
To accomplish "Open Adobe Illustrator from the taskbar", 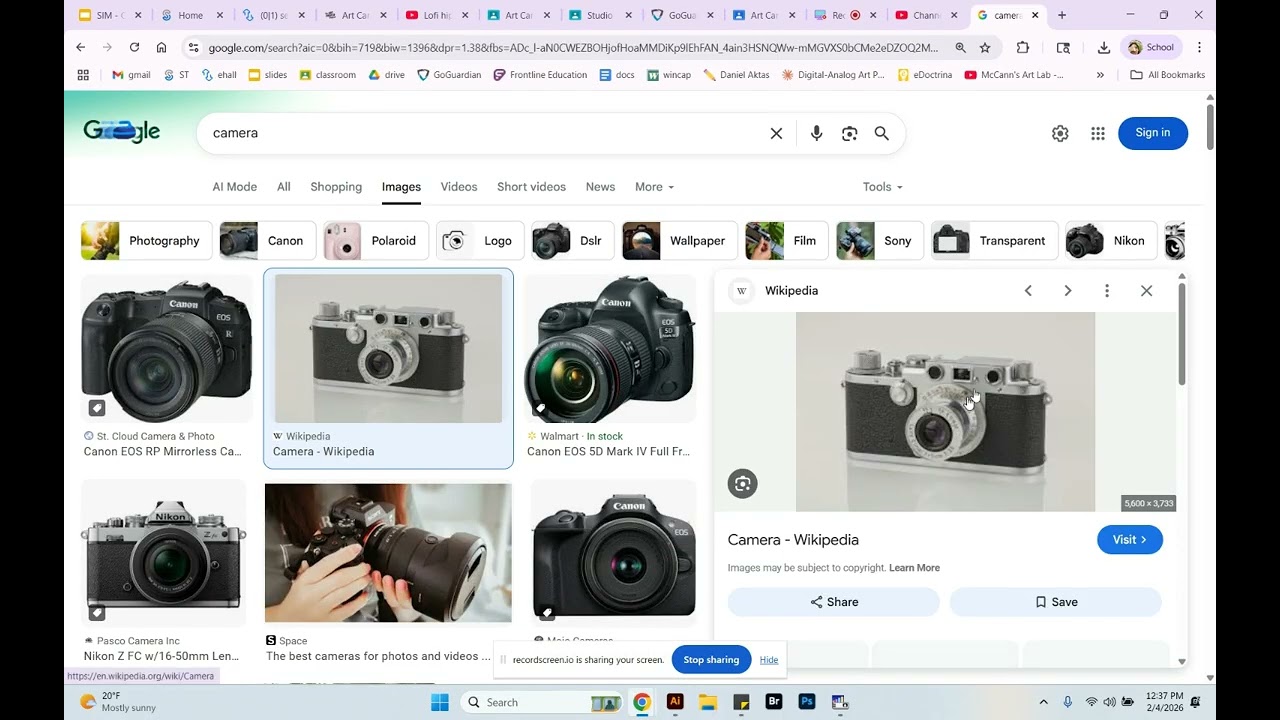I will click(x=675, y=702).
